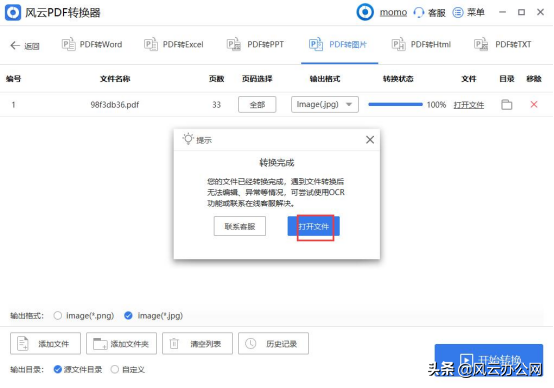Minimize the 风云PDF转换器 window
Viewport: 554px width, 388px height.
point(502,12)
